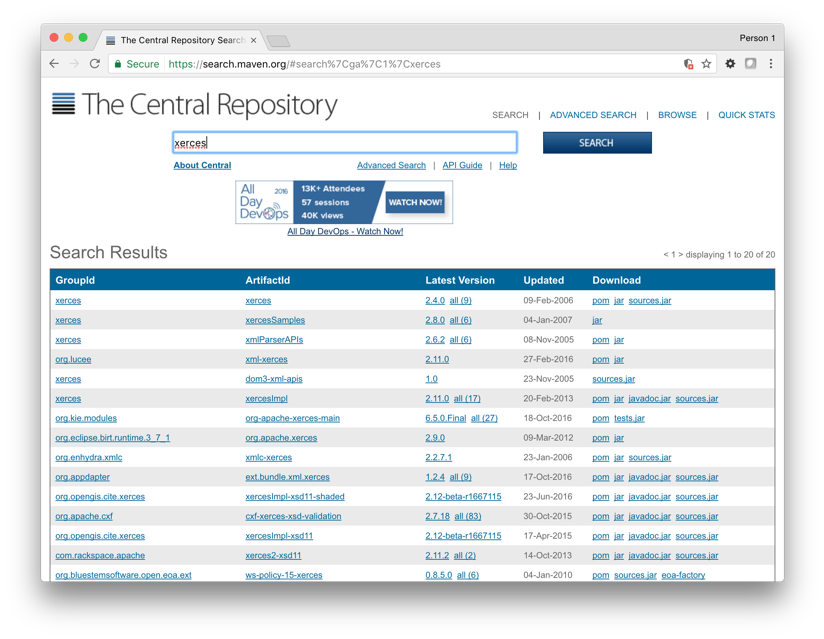
Task: Open the Person 1 profile switcher
Action: tap(756, 38)
